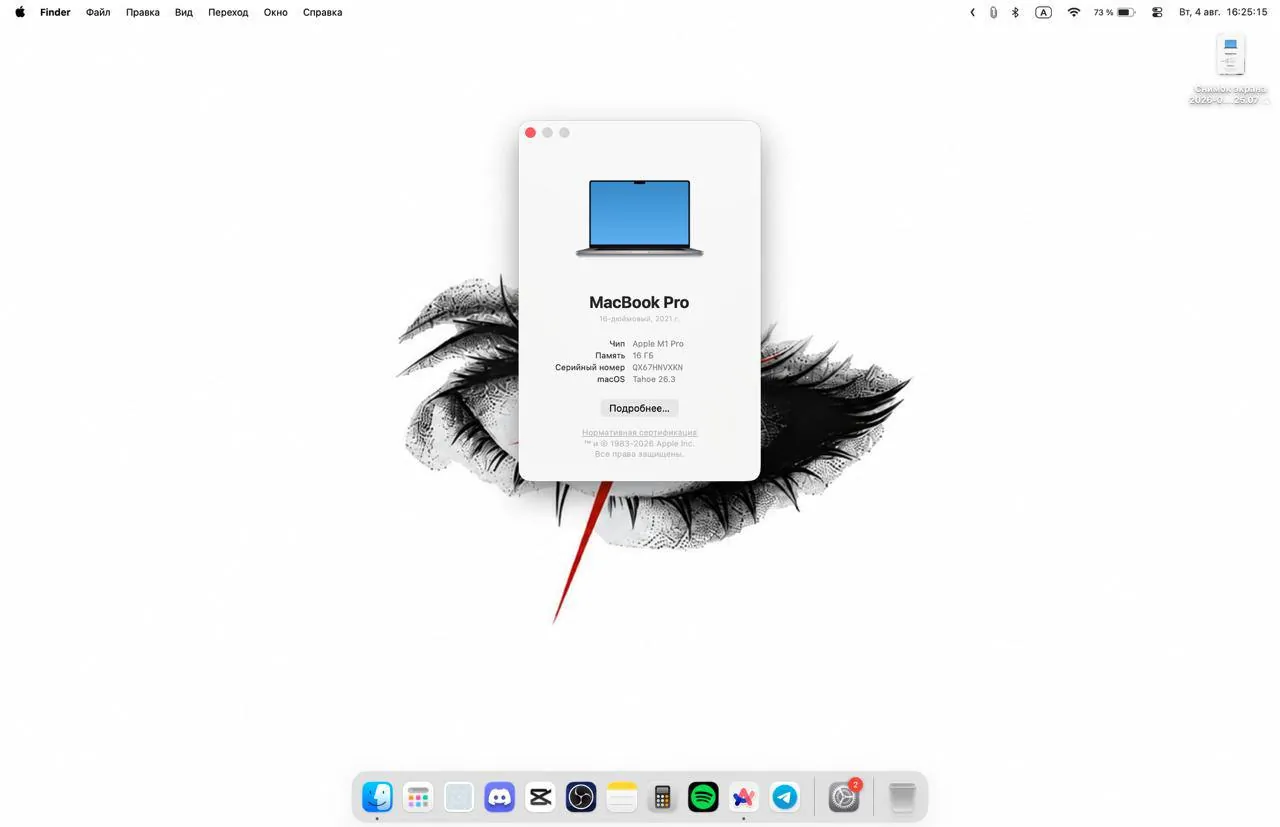Open the Launchpad apps grid in the Dock

418,797
